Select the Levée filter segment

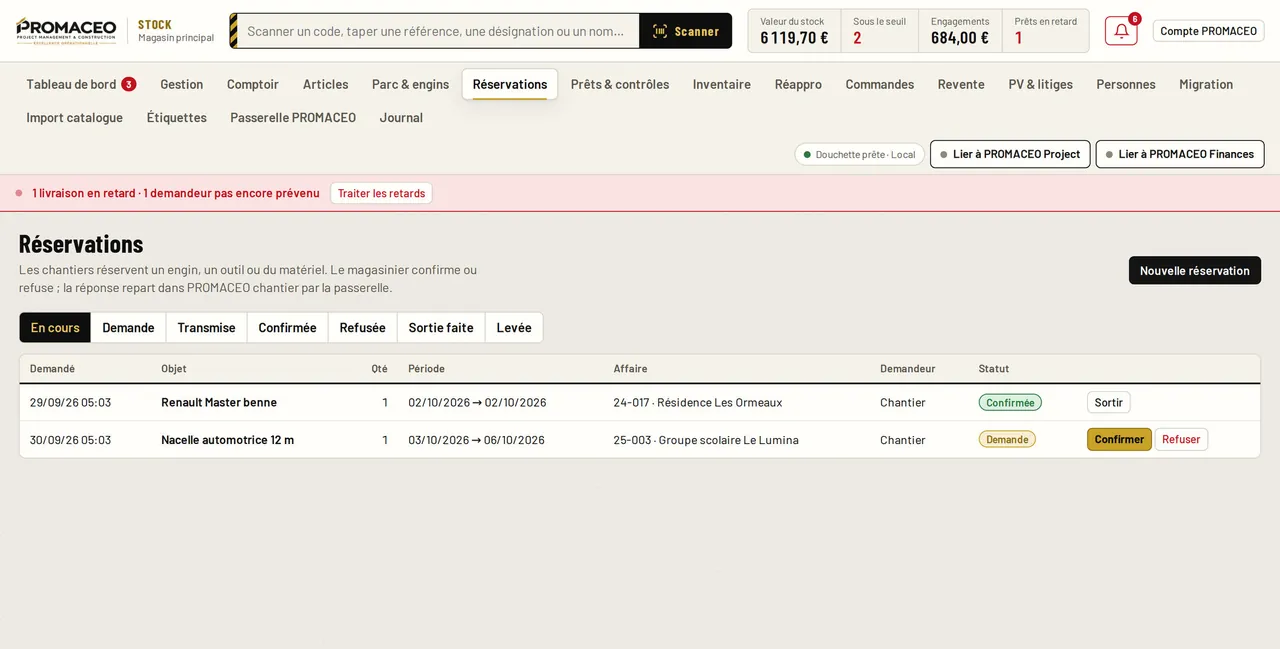[x=514, y=328]
